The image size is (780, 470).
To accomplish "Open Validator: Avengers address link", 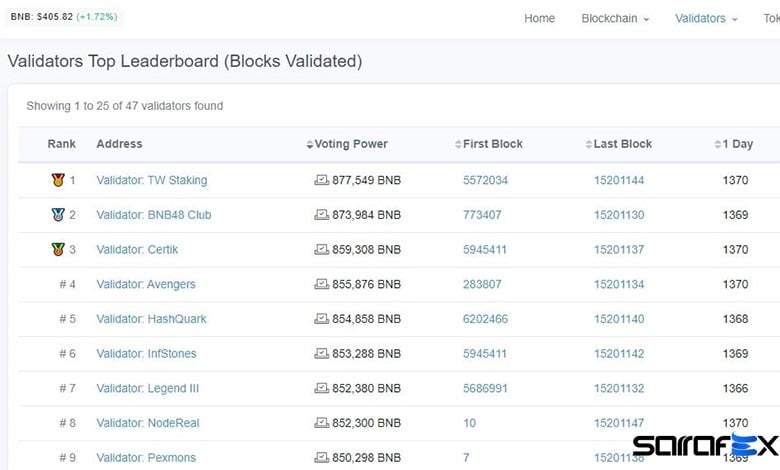I will tap(146, 284).
